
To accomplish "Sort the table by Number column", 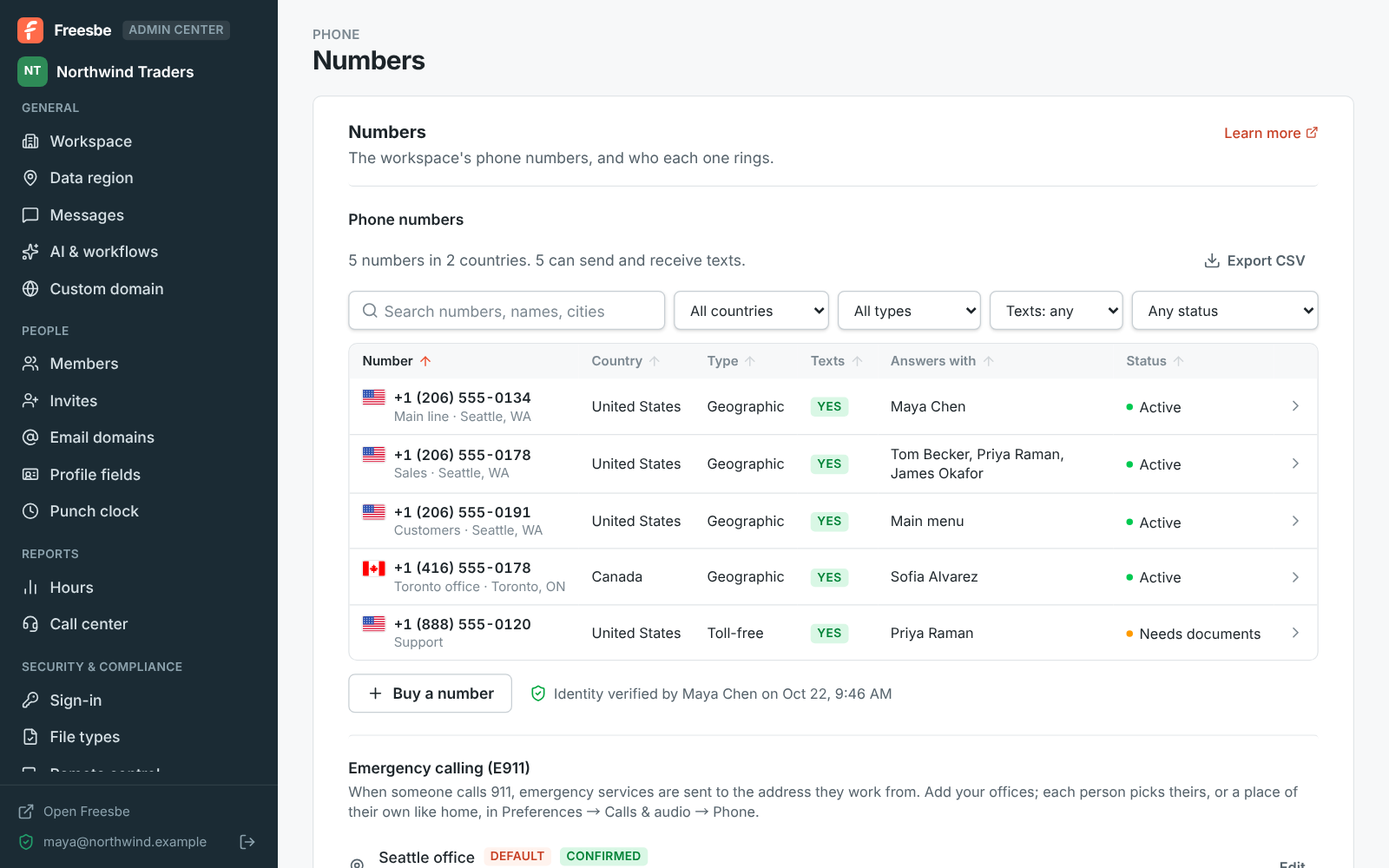I will pos(397,361).
